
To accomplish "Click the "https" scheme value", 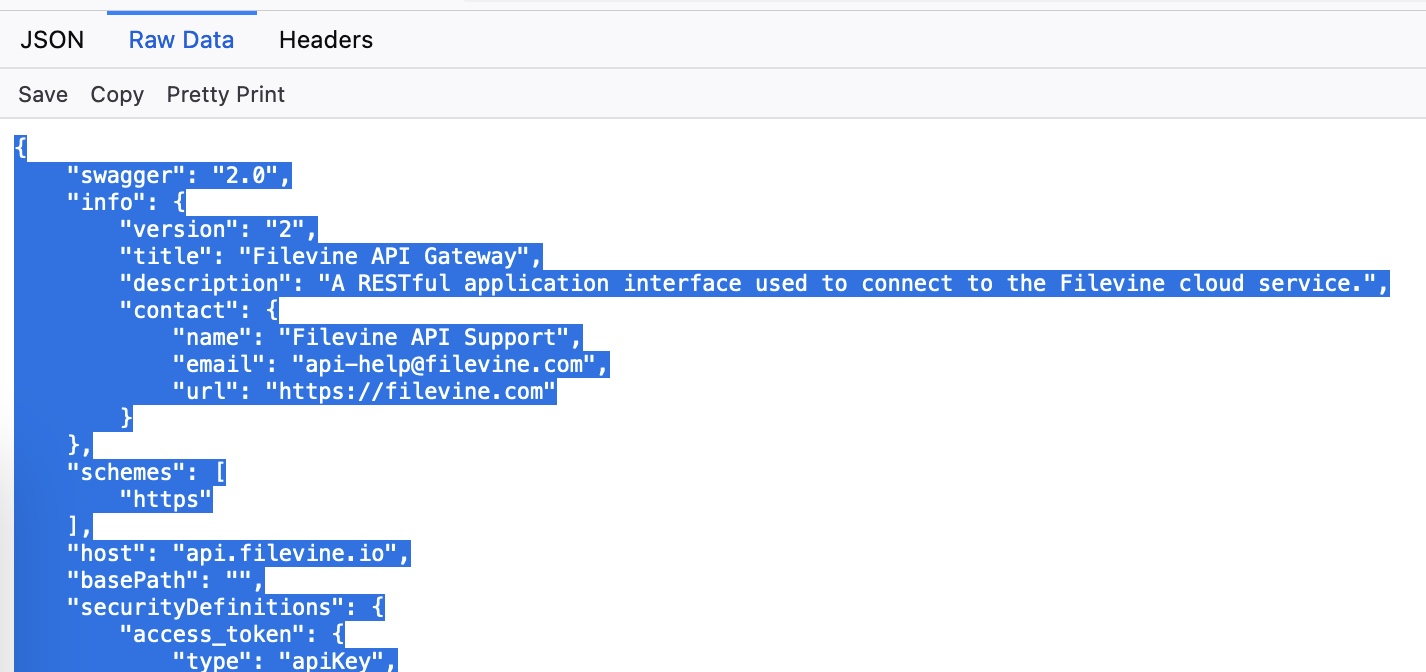I will click(x=166, y=500).
